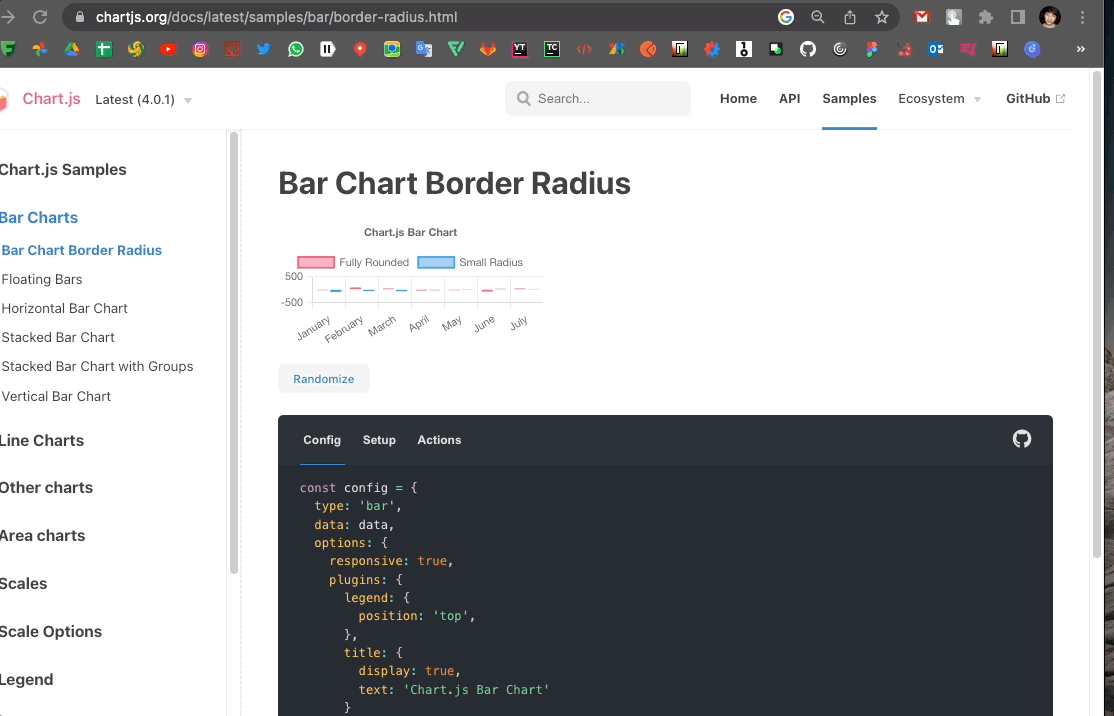Image resolution: width=1114 pixels, height=716 pixels.
Task: Open the Chrome profile avatar
Action: point(1050,17)
